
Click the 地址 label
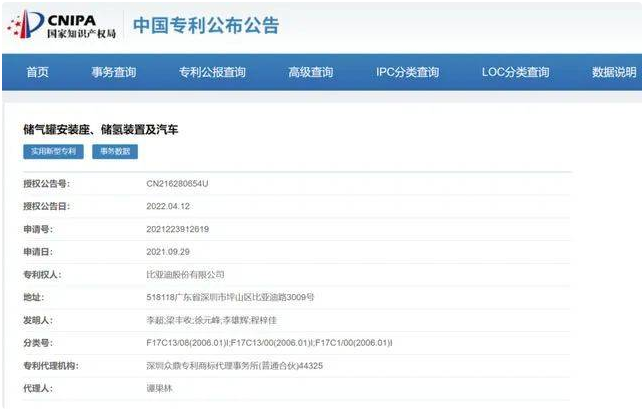point(33,297)
